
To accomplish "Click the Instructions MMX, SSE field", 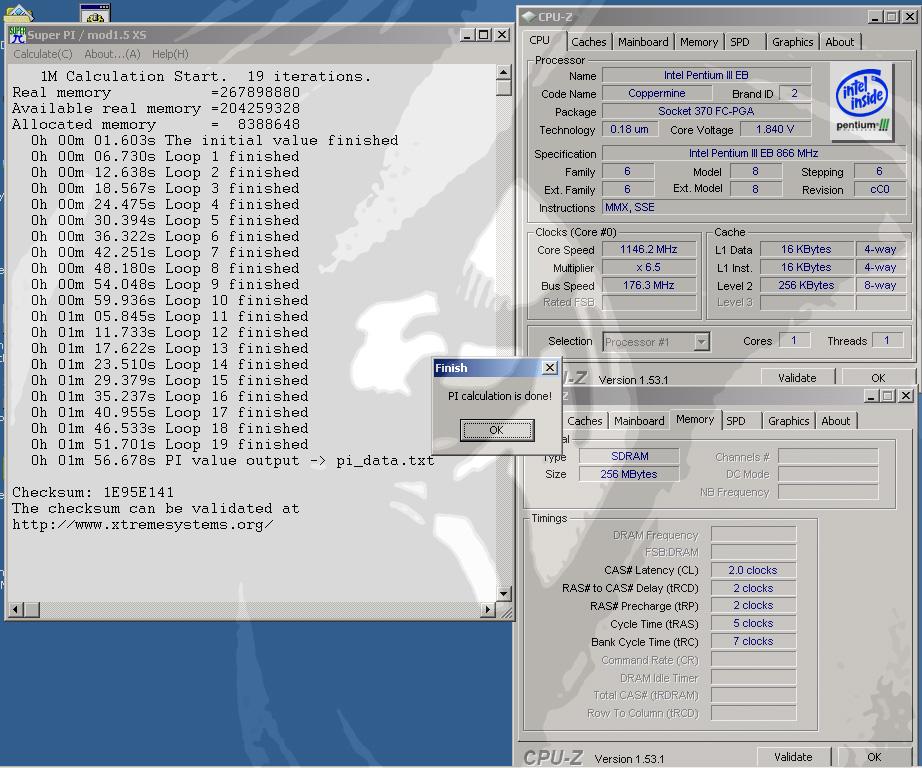I will [754, 208].
